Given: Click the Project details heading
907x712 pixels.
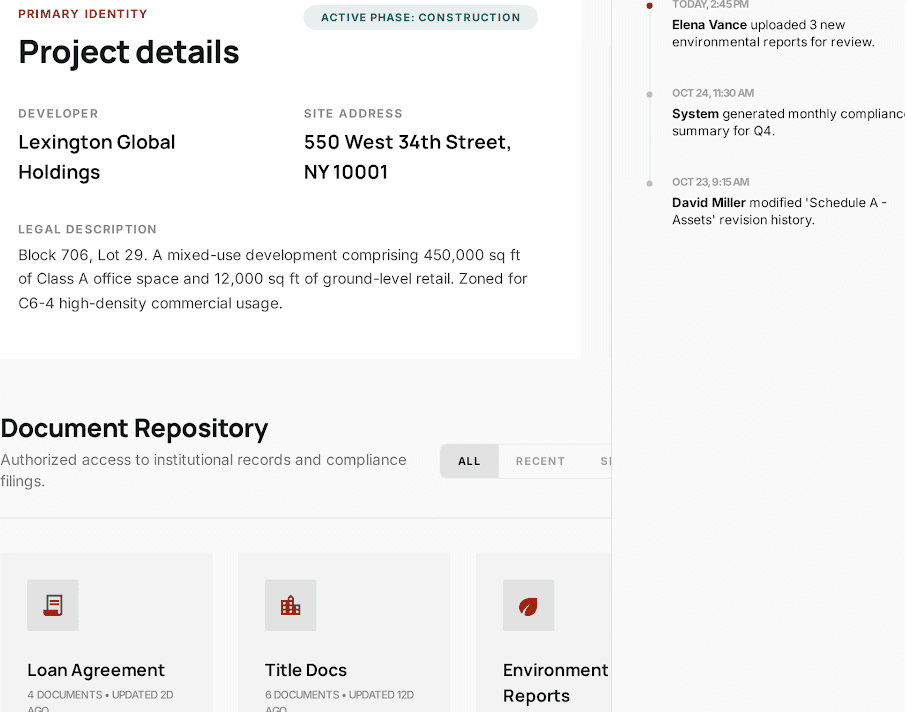Looking at the screenshot, I should 128,51.
